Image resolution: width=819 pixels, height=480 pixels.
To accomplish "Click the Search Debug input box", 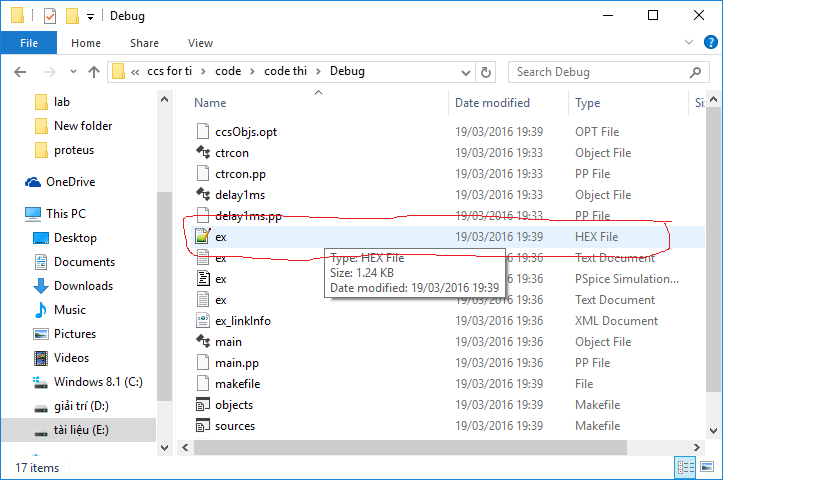I will [600, 72].
